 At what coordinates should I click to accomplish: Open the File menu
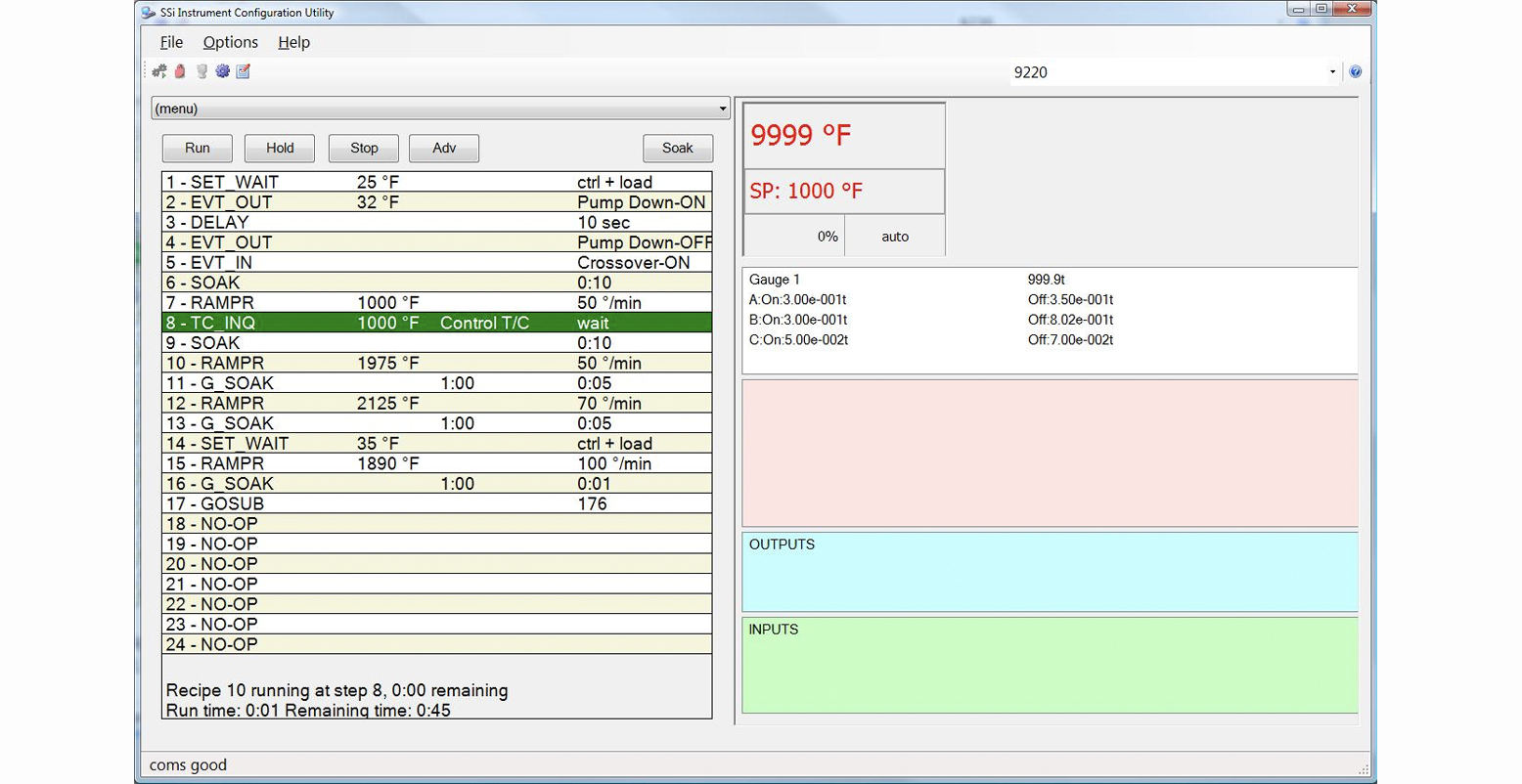click(x=171, y=42)
